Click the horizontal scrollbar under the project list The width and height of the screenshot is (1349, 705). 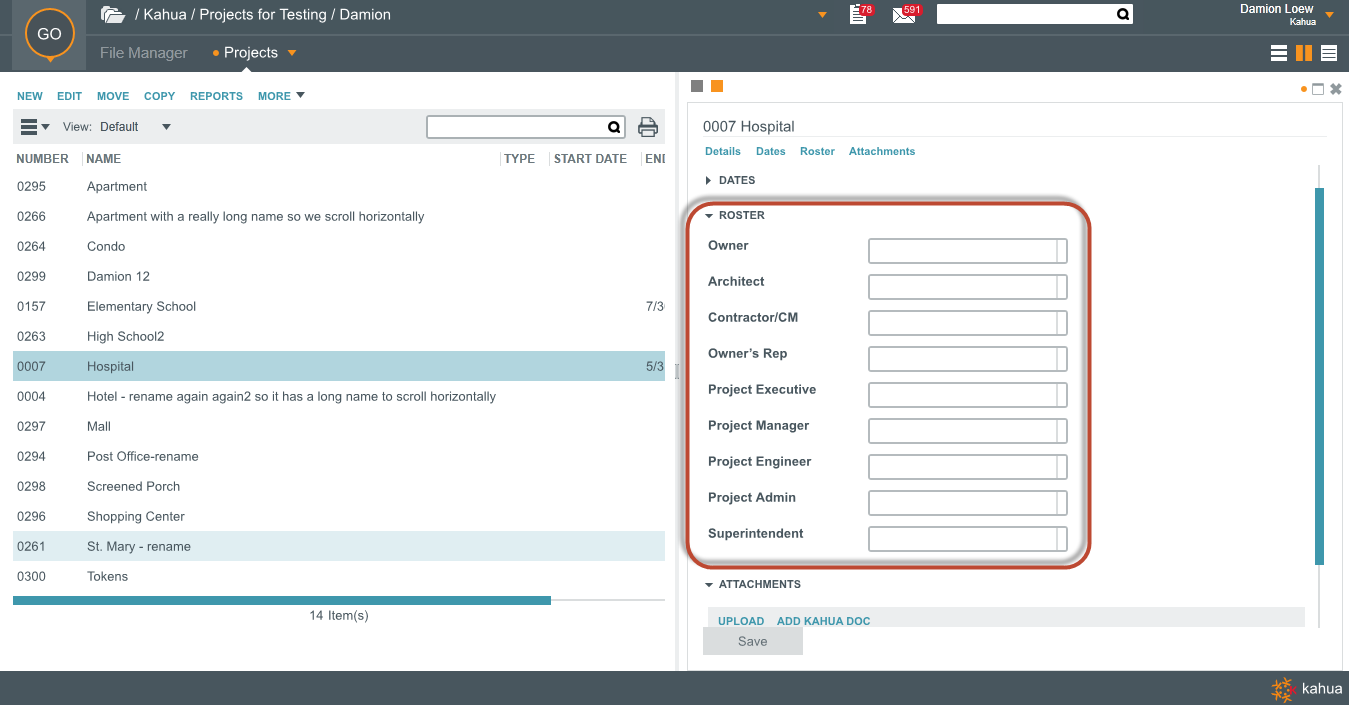click(x=281, y=600)
